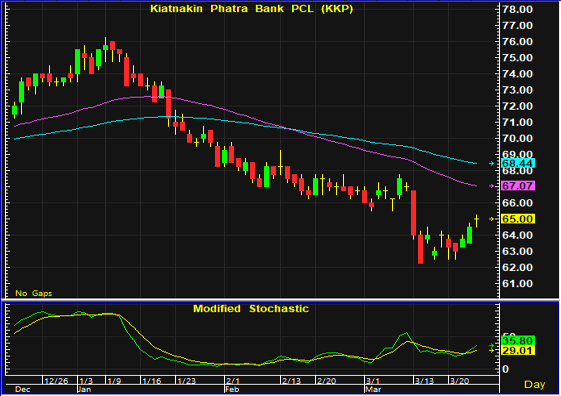Click the green 35.80 stochastic value label

pyautogui.click(x=518, y=340)
